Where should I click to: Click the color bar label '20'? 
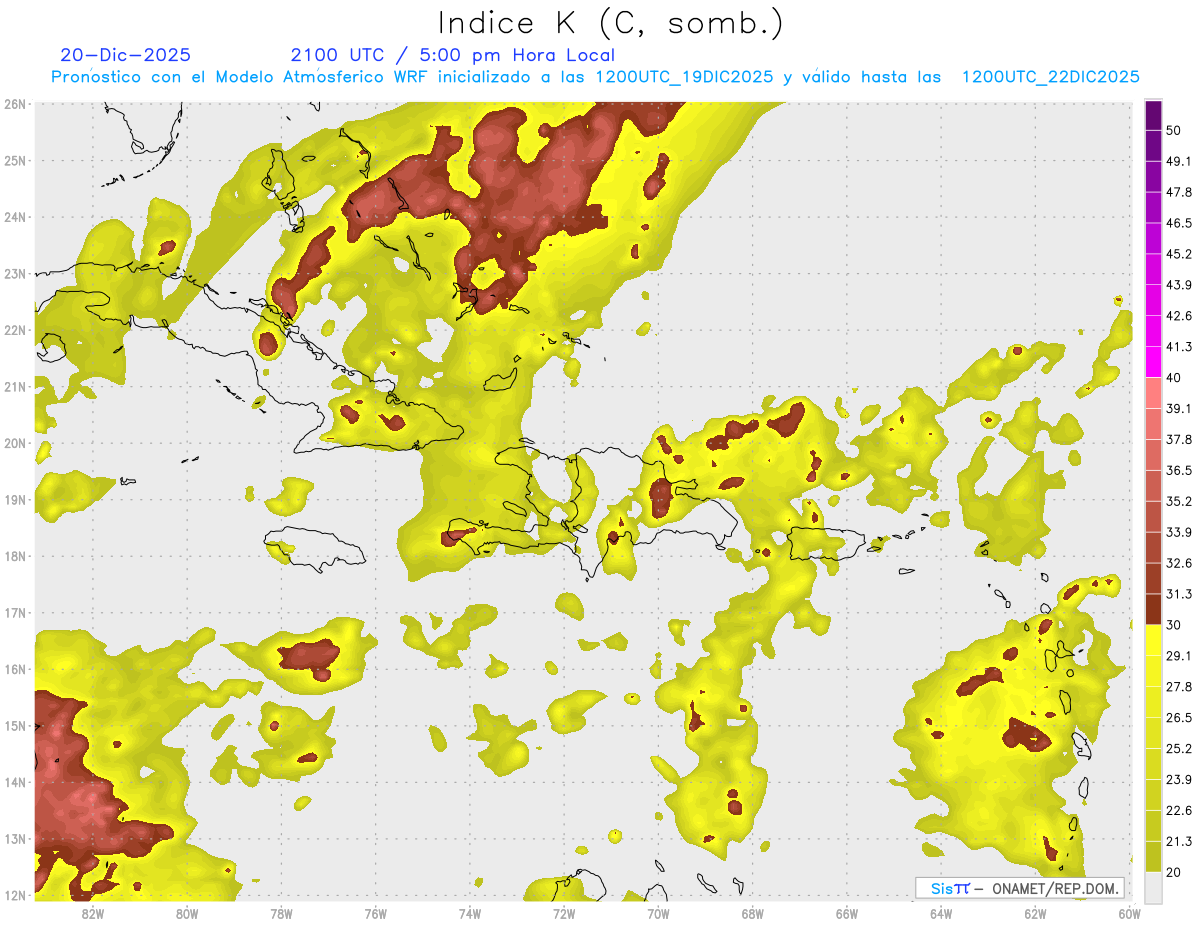pyautogui.click(x=1174, y=873)
